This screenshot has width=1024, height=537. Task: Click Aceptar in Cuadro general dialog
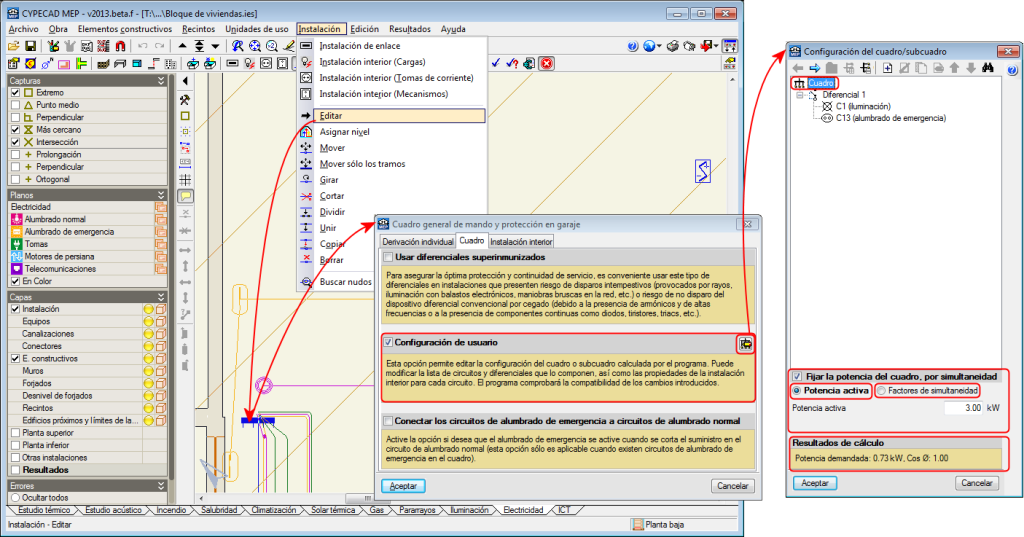[403, 486]
